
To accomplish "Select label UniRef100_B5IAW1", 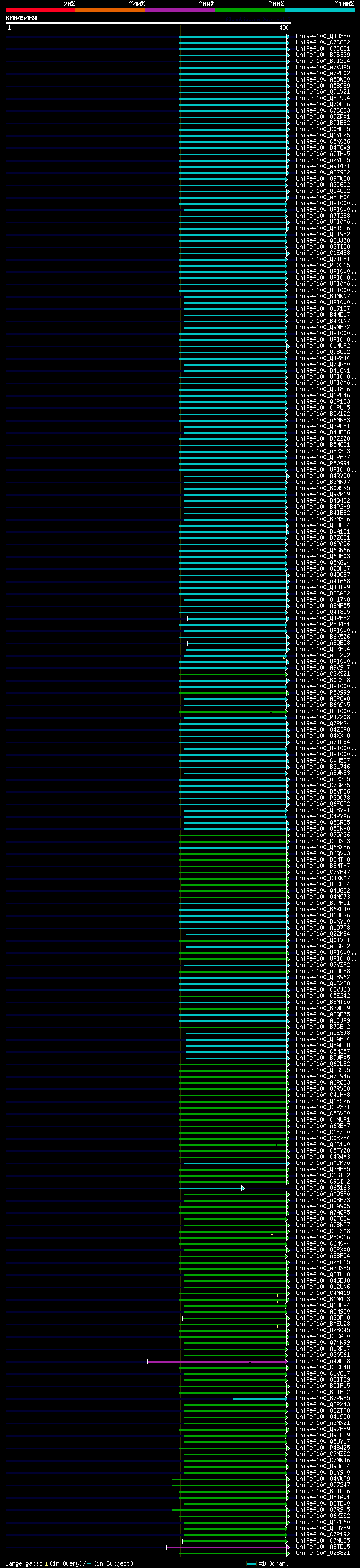I will pos(323,1498).
